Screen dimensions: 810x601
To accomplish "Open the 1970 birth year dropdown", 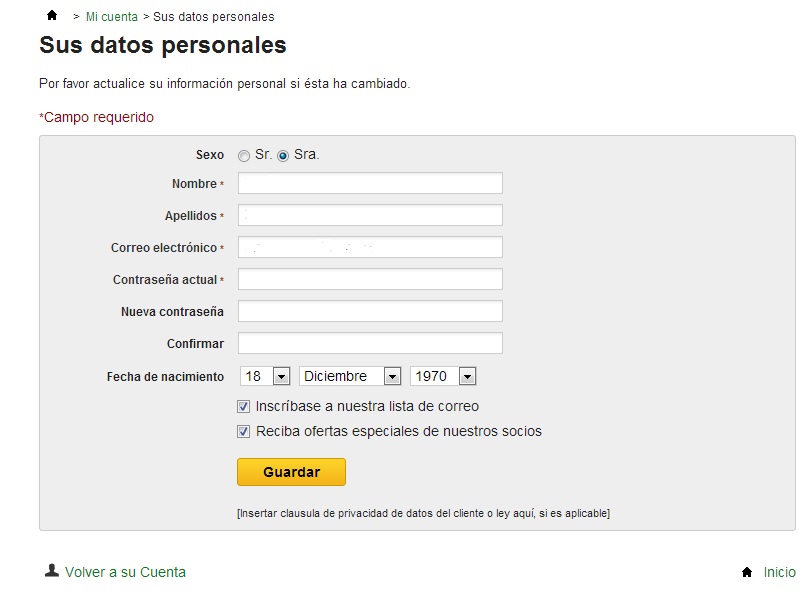I will point(443,376).
